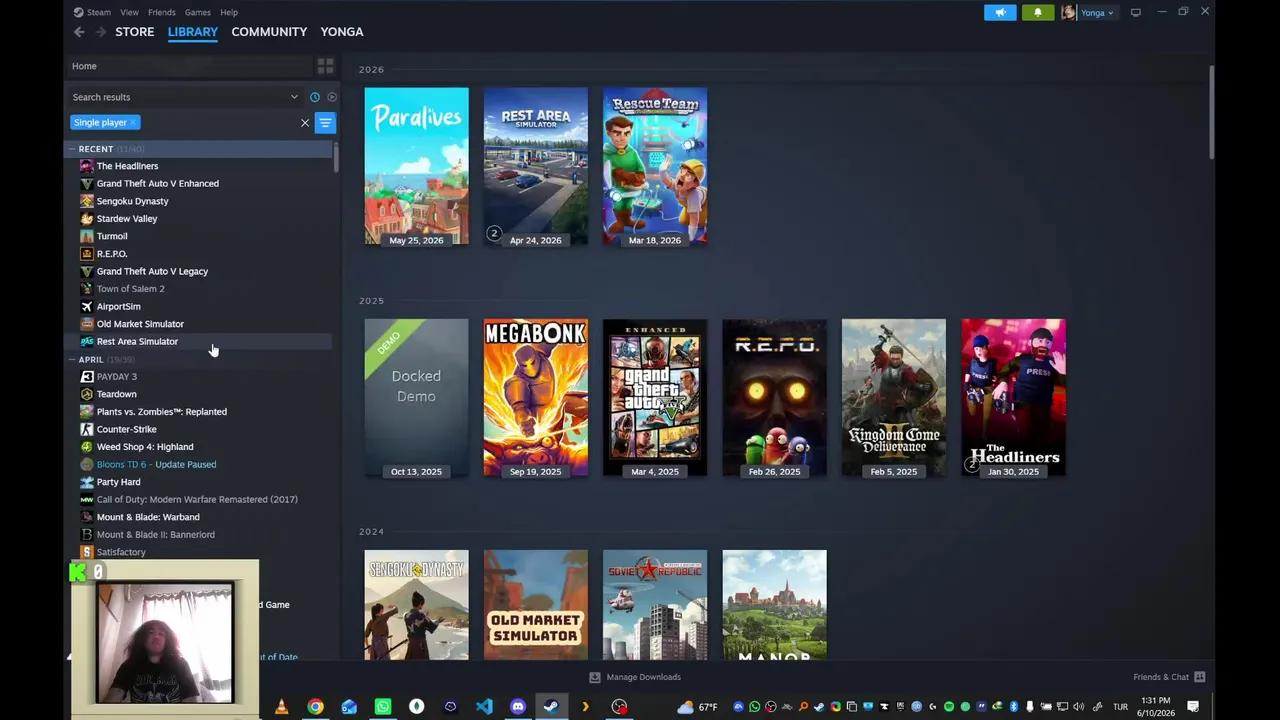The image size is (1280, 720).
Task: Switch to the COMMUNITY tab
Action: point(269,32)
